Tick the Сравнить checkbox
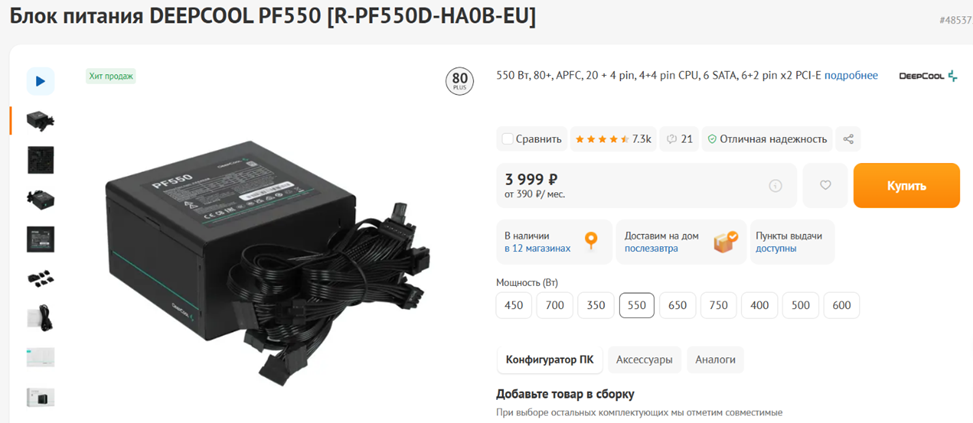This screenshot has width=973, height=423. tap(508, 139)
